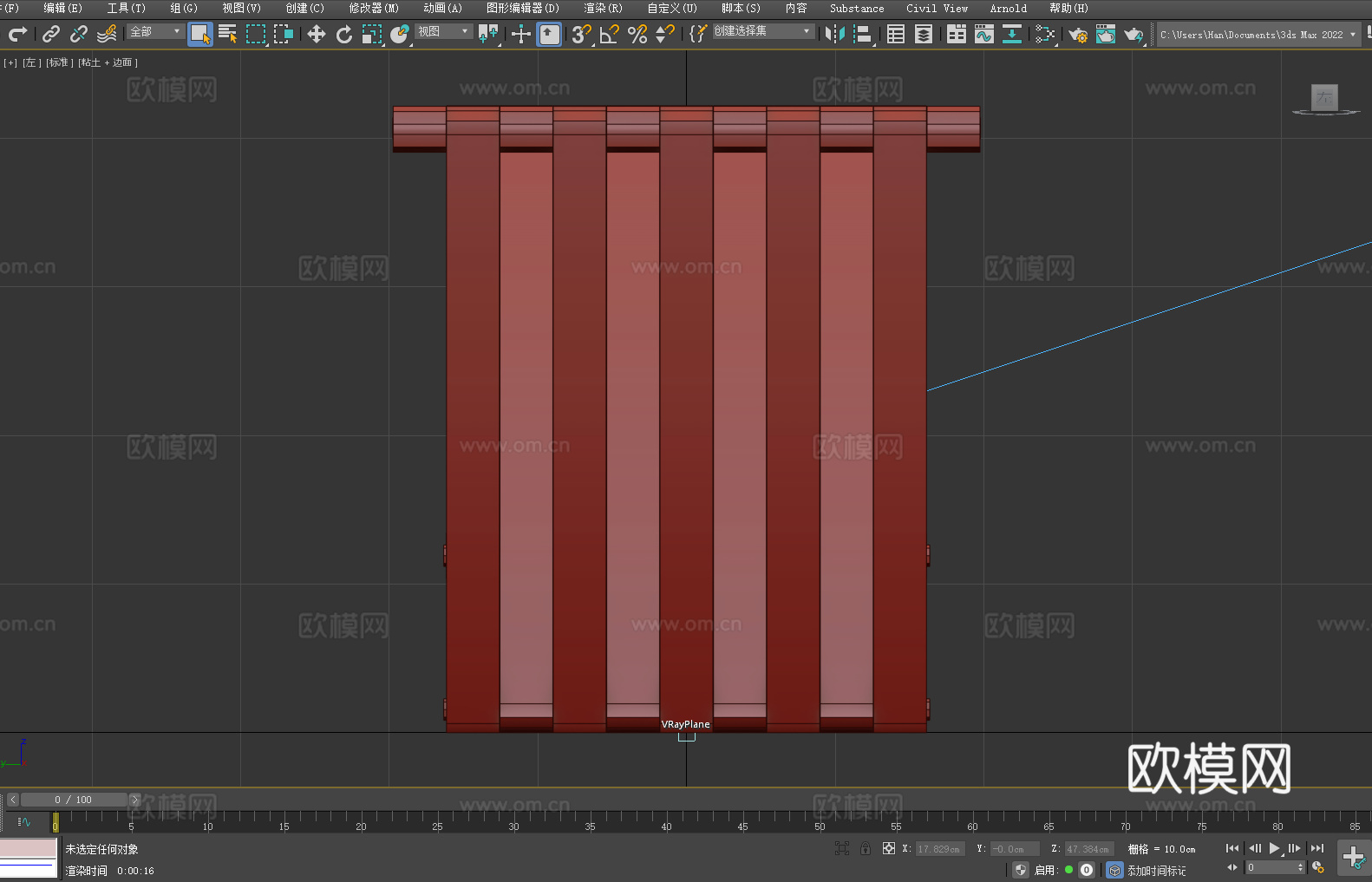Screen dimensions: 1372x882
Task: Click the [左] viewport view label
Action: click(x=31, y=62)
